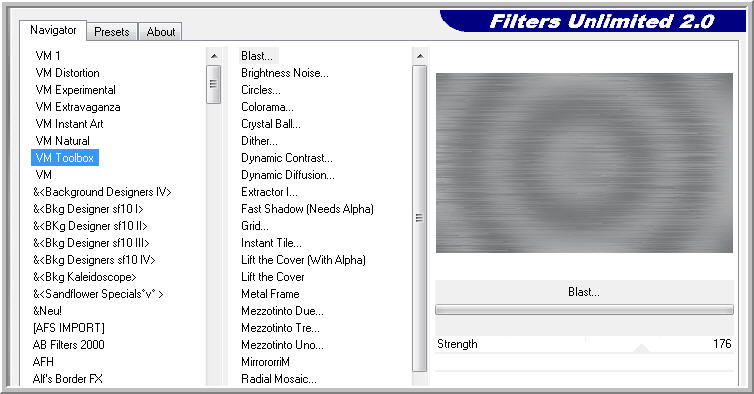The height and width of the screenshot is (394, 754).
Task: Click the category list scrollbar thumb
Action: coord(214,84)
